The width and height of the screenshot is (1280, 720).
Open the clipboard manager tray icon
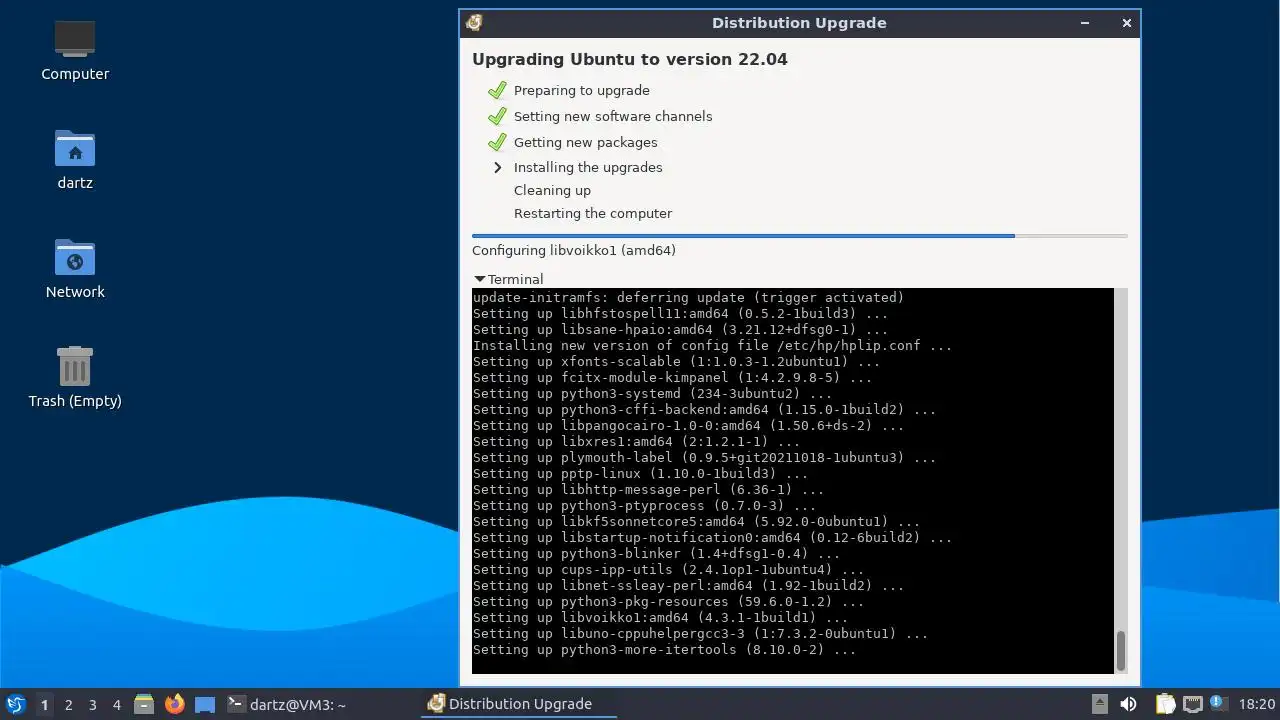point(1165,704)
